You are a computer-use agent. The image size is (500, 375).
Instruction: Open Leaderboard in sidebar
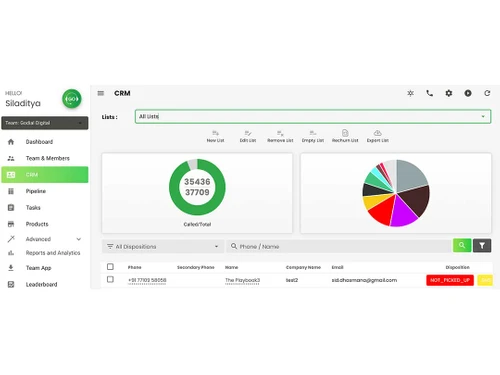(45, 284)
